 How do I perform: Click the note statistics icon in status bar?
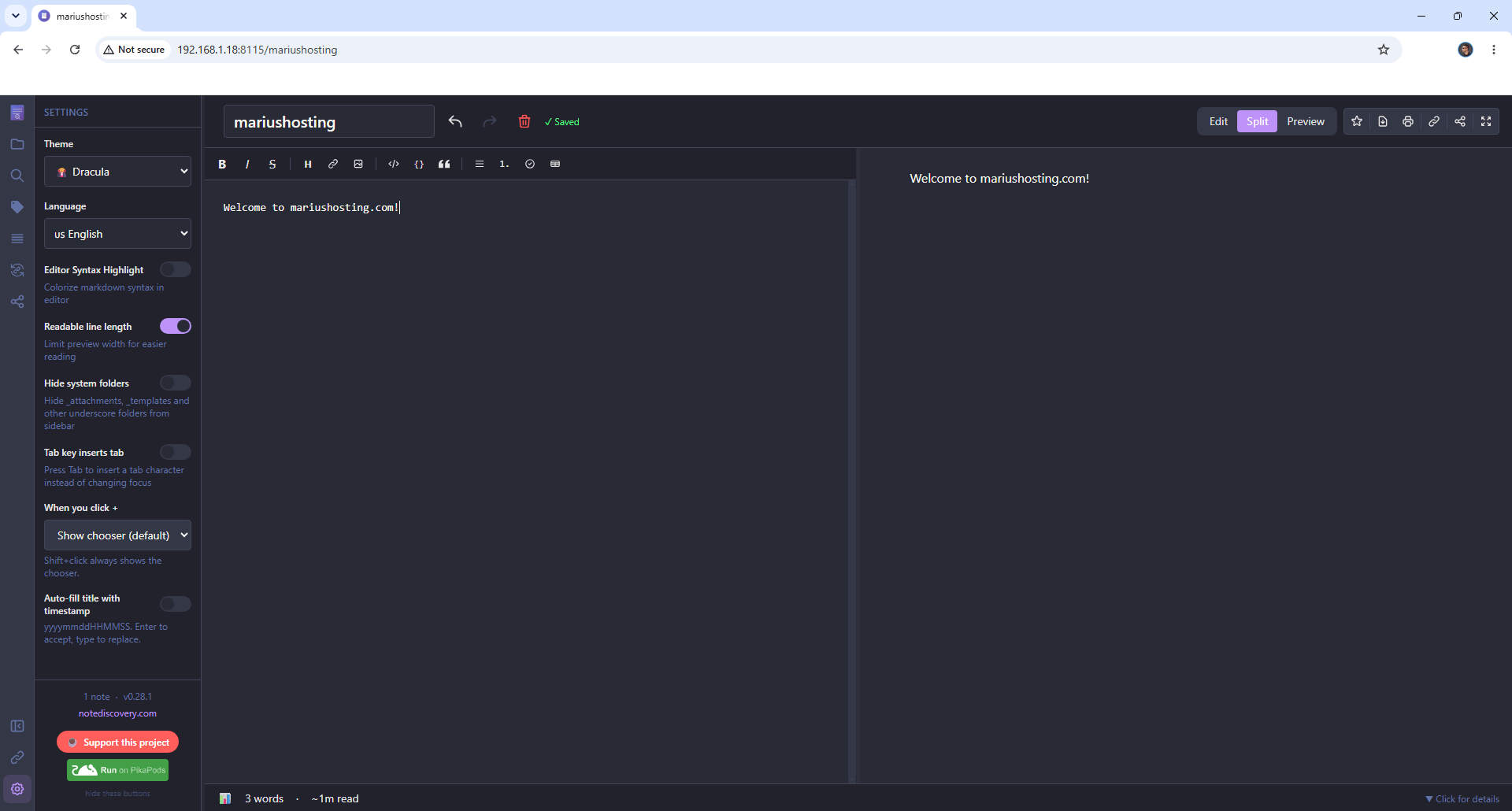(225, 798)
